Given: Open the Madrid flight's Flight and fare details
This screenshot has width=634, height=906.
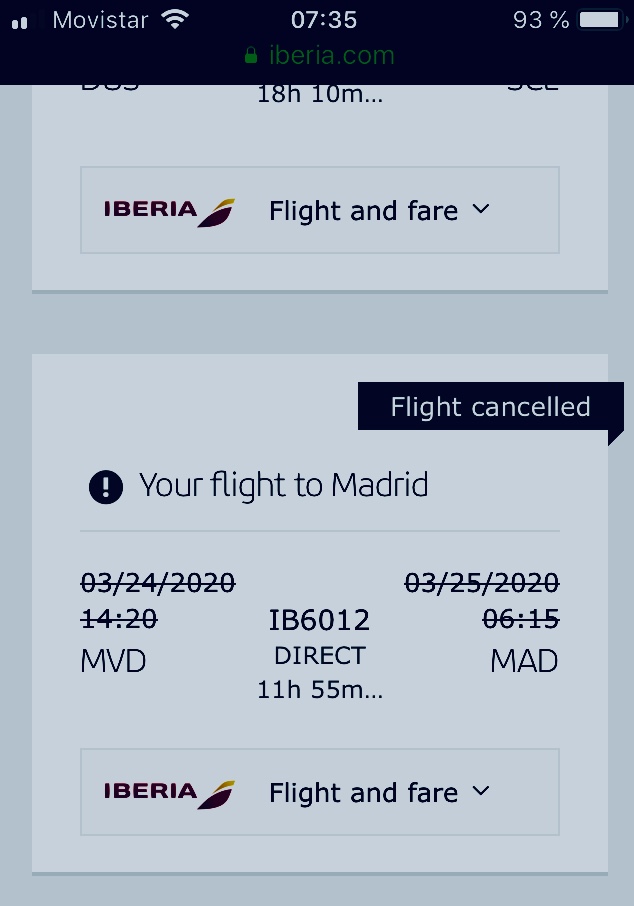Looking at the screenshot, I should click(363, 793).
